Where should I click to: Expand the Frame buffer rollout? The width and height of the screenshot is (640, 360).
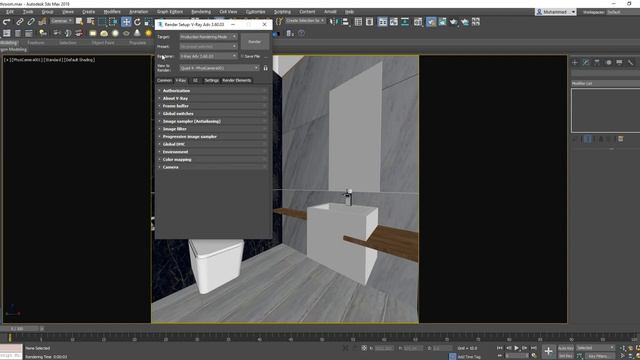tap(213, 106)
